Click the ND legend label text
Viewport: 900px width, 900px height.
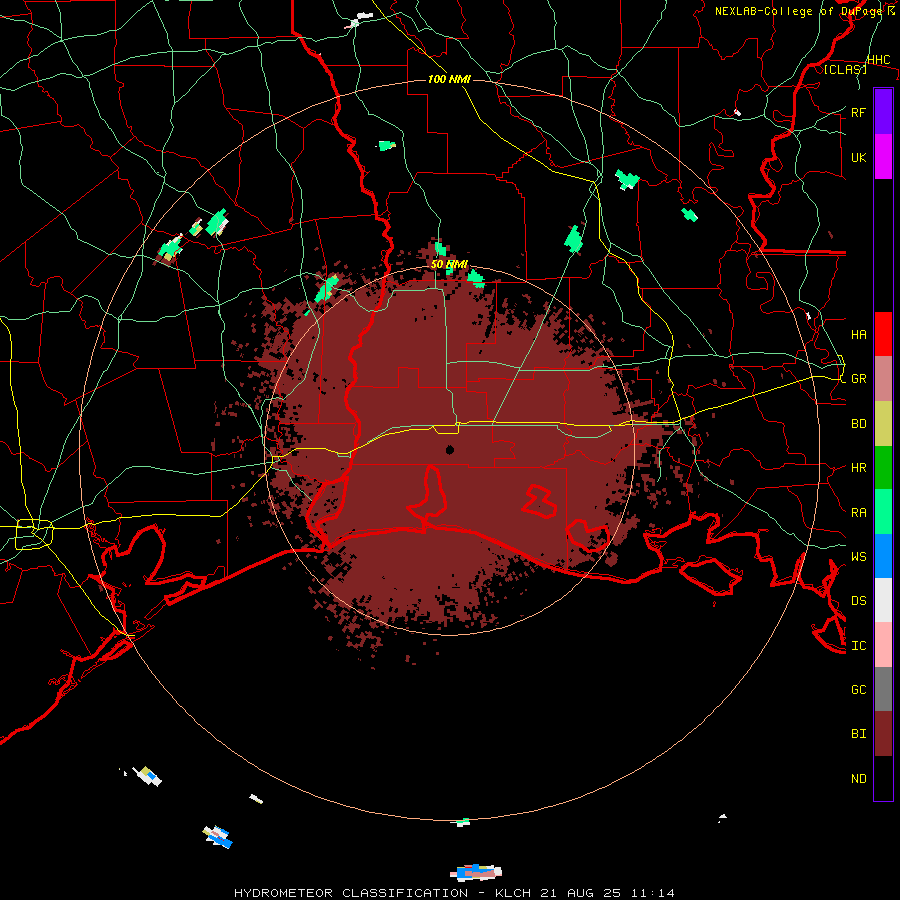858,779
